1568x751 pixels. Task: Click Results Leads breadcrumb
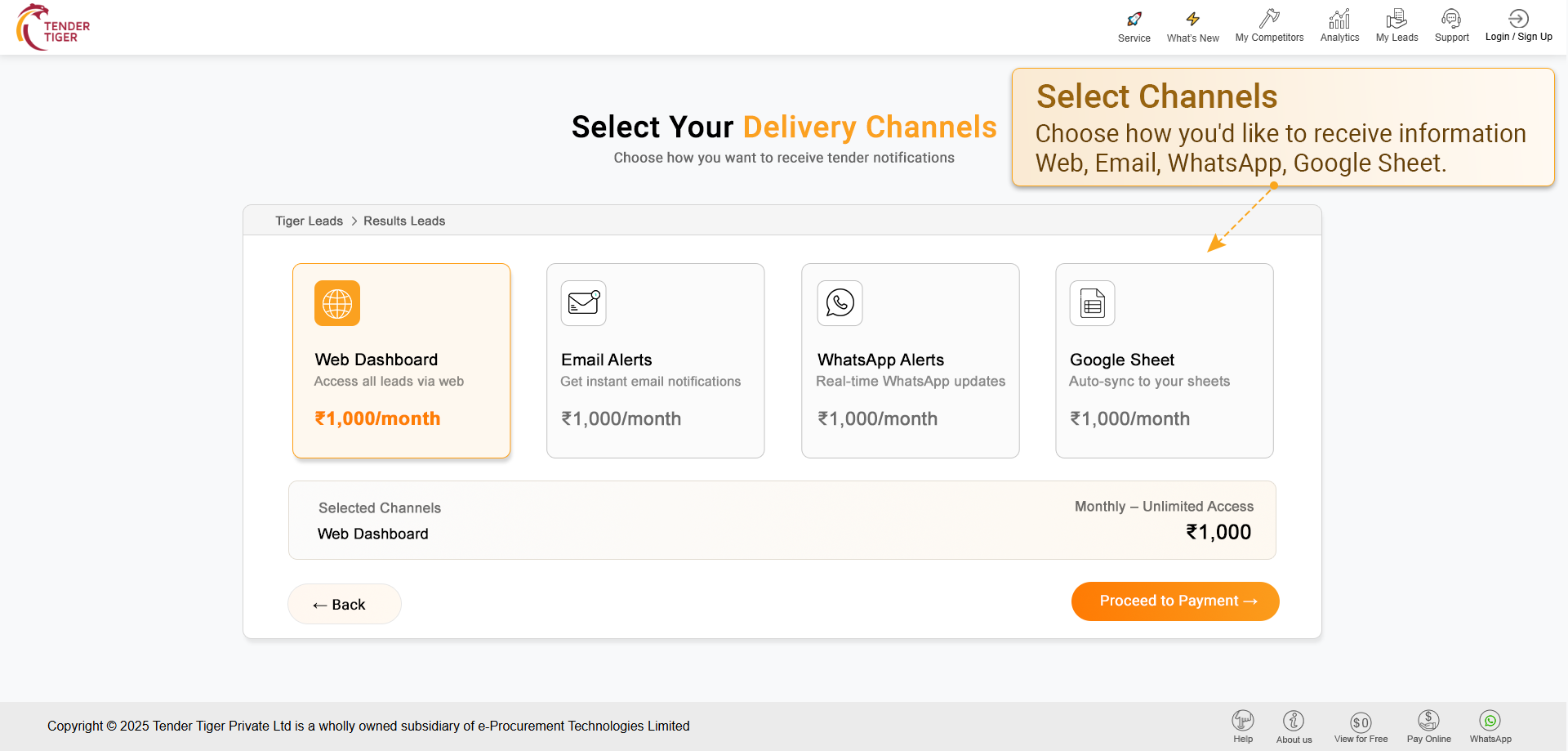pyautogui.click(x=404, y=221)
